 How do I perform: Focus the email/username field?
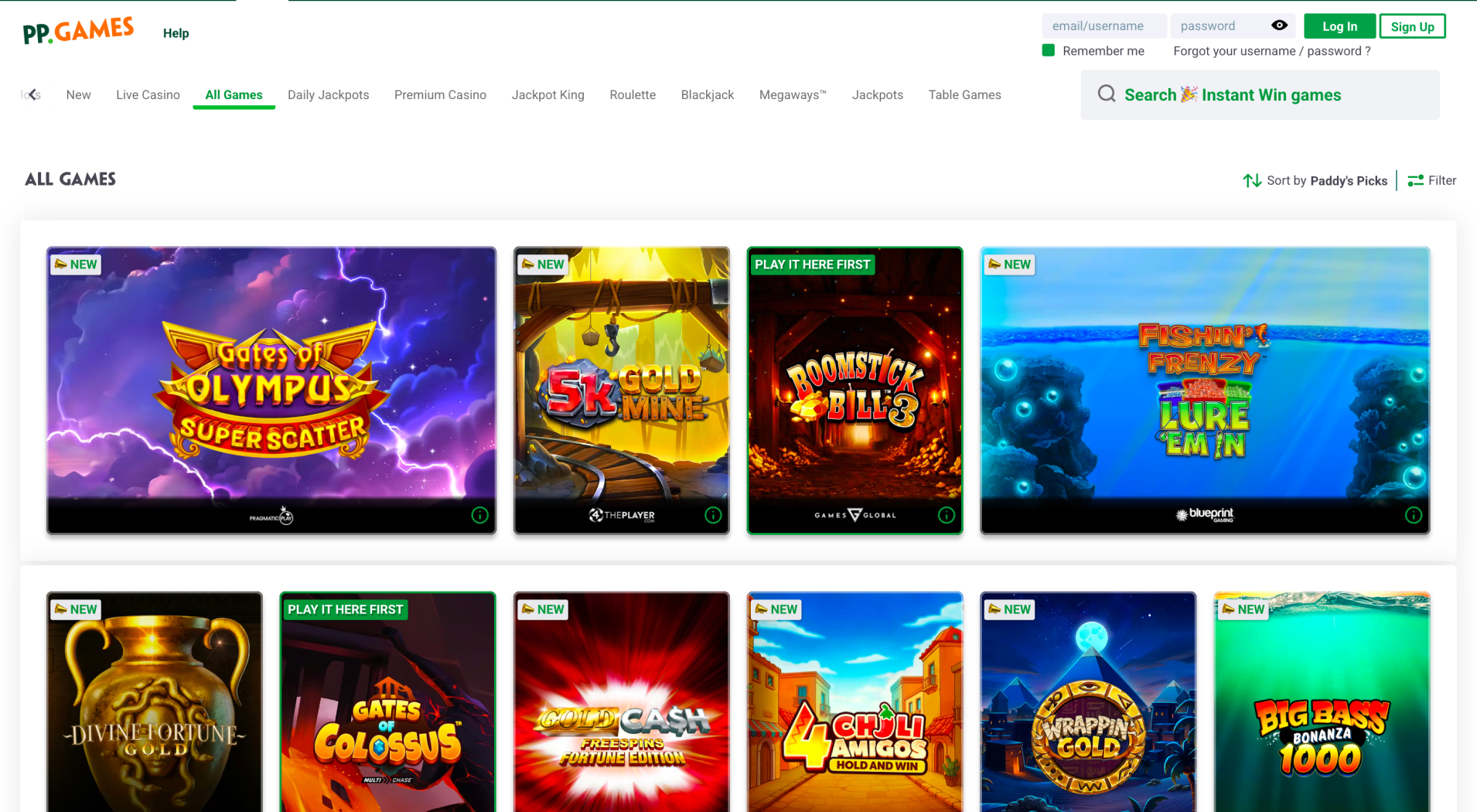[x=1103, y=26]
